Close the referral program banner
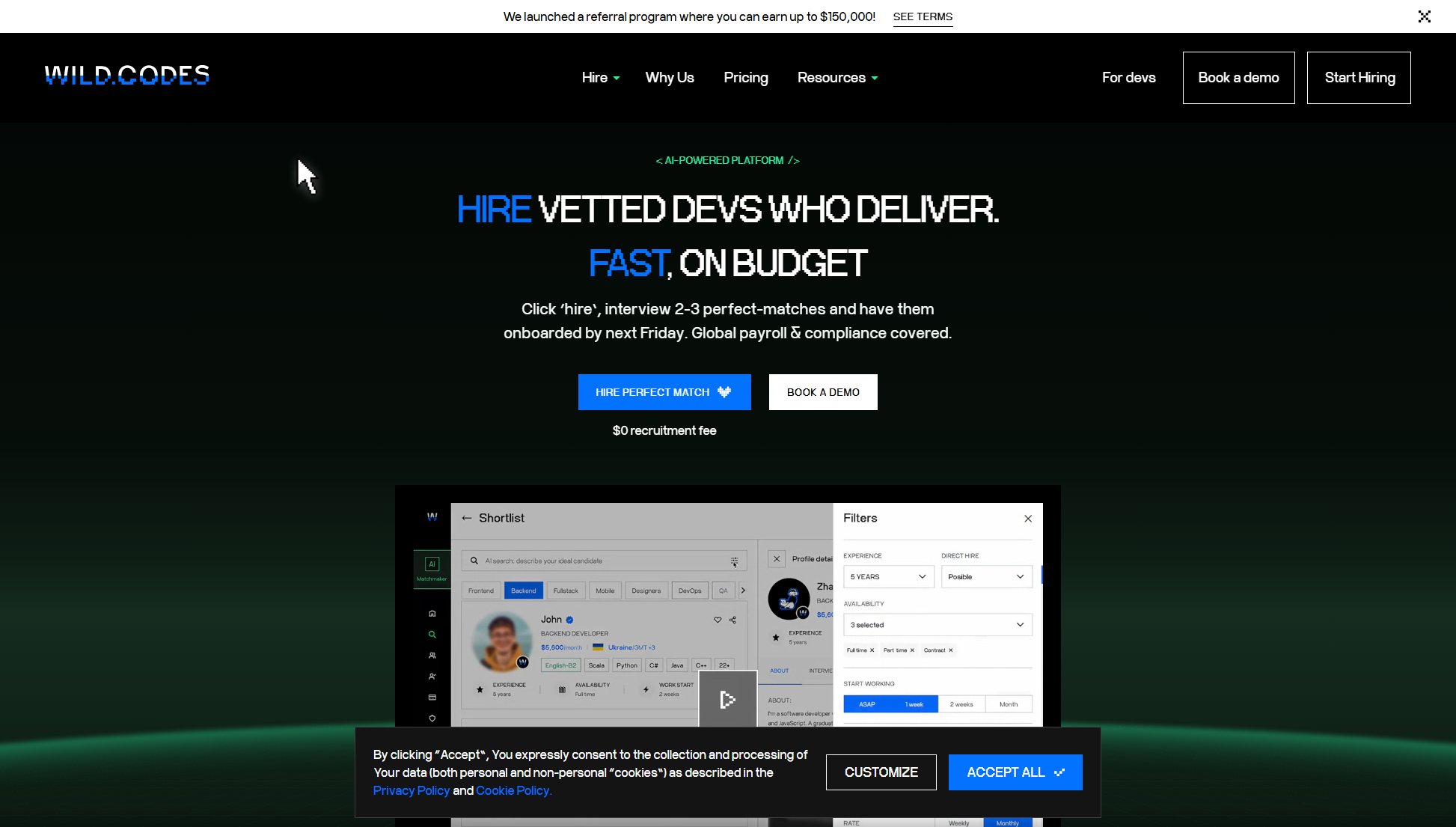Image resolution: width=1456 pixels, height=827 pixels. [x=1424, y=16]
